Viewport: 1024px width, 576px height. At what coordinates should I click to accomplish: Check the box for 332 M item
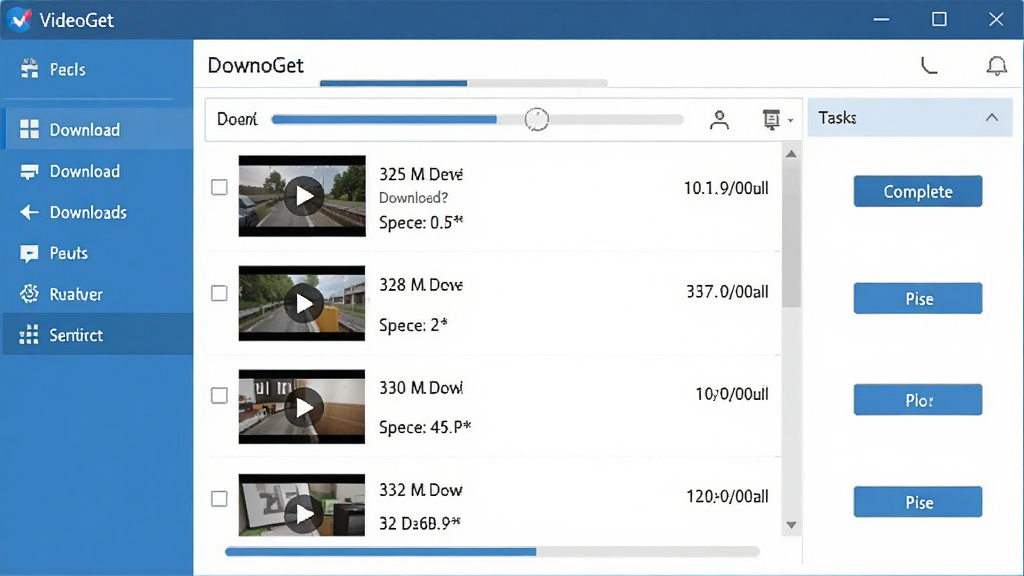(x=219, y=499)
